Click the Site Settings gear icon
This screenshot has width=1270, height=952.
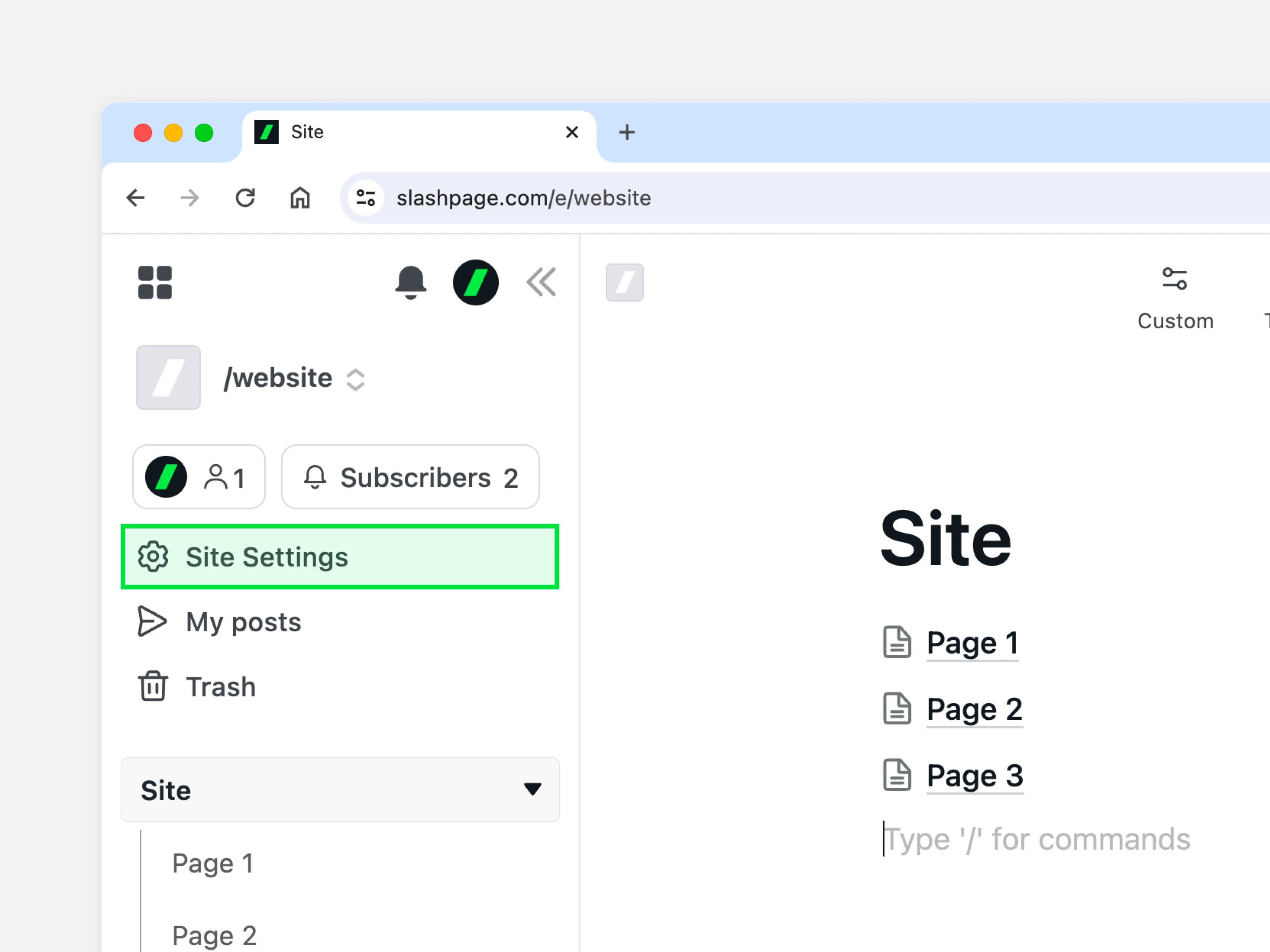pos(153,557)
